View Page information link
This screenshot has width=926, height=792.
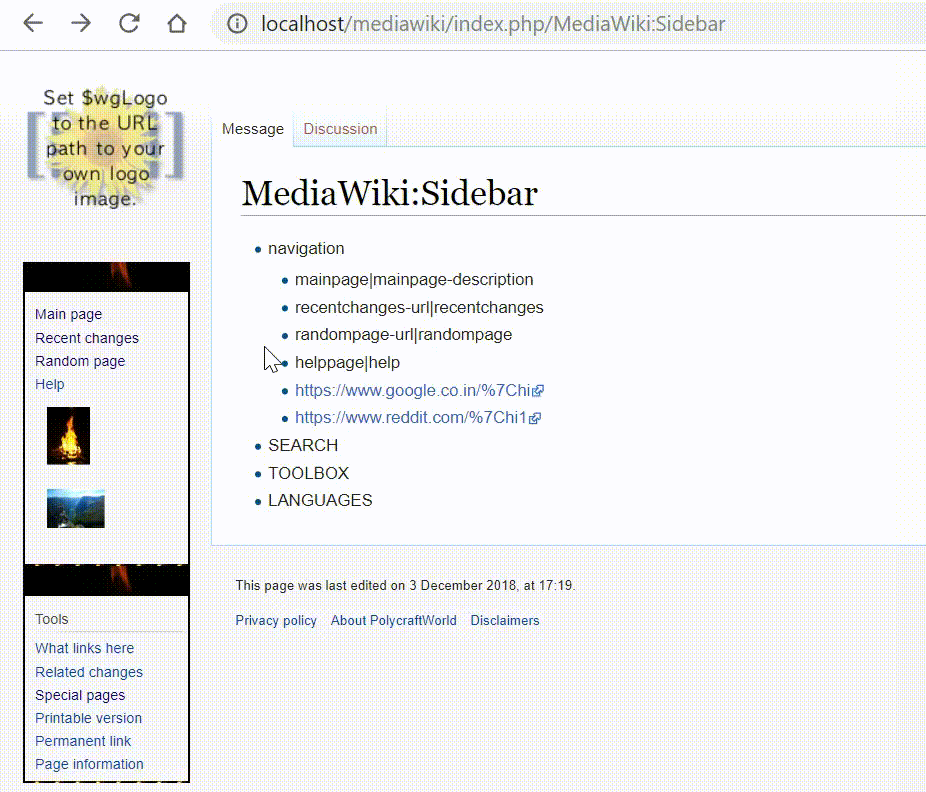(x=89, y=764)
